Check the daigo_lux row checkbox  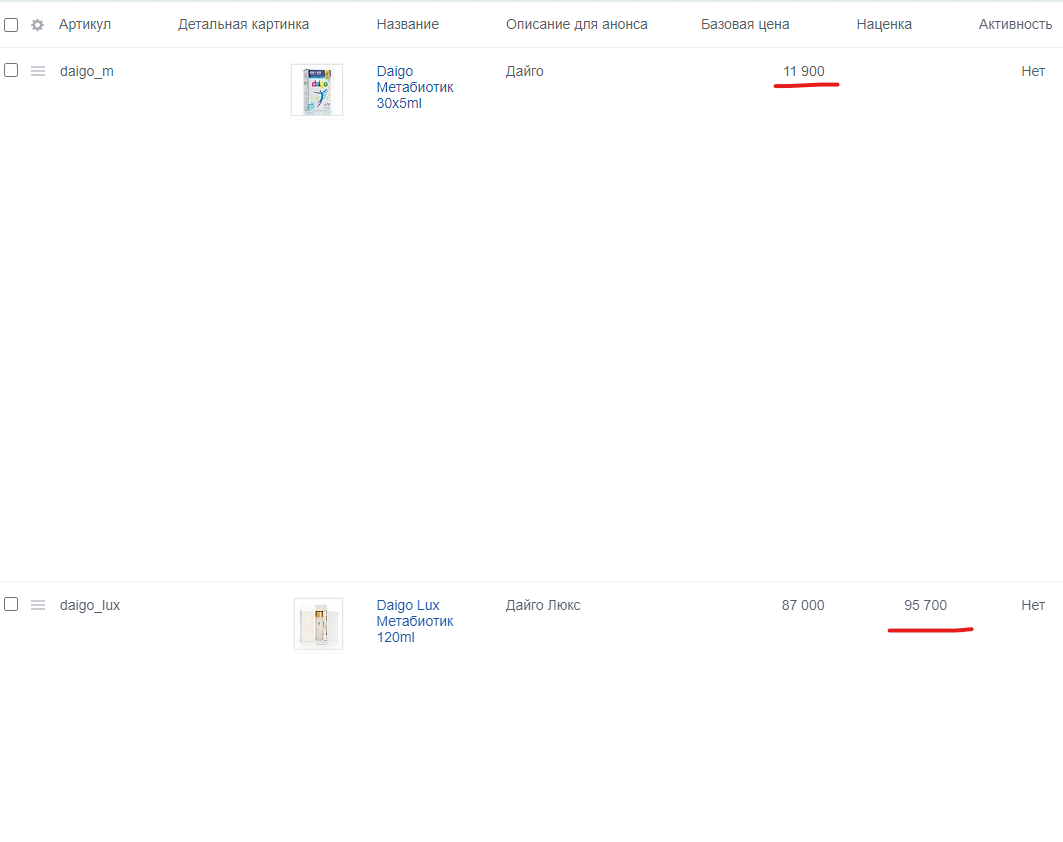pyautogui.click(x=11, y=604)
